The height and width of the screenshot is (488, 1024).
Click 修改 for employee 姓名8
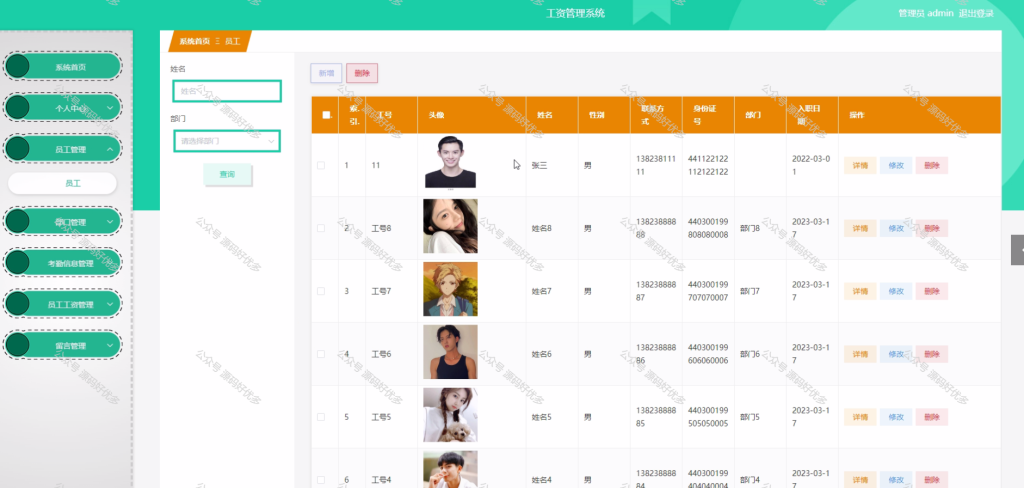(x=896, y=229)
